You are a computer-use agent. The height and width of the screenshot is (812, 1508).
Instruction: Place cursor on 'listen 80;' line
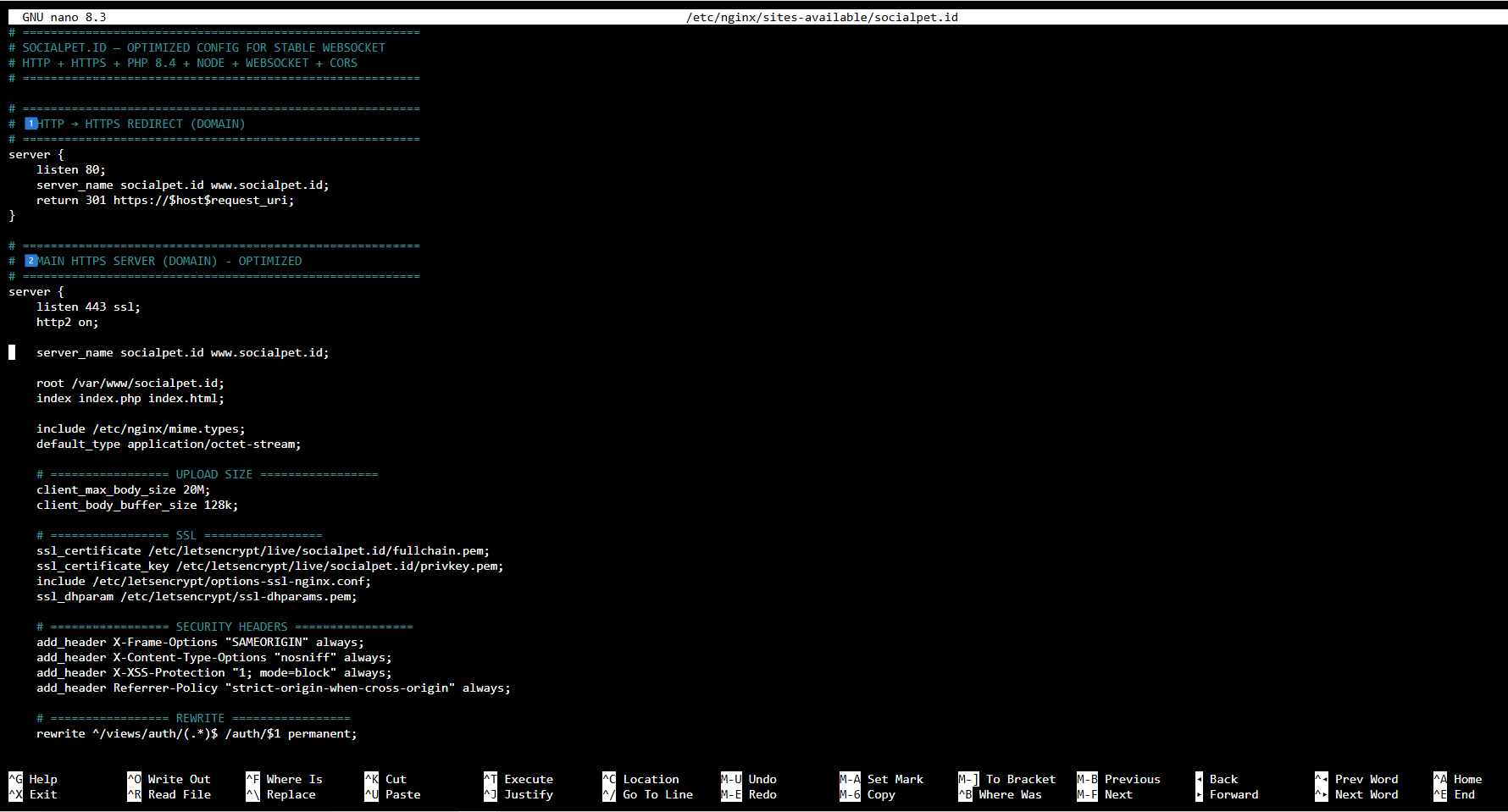(71, 169)
